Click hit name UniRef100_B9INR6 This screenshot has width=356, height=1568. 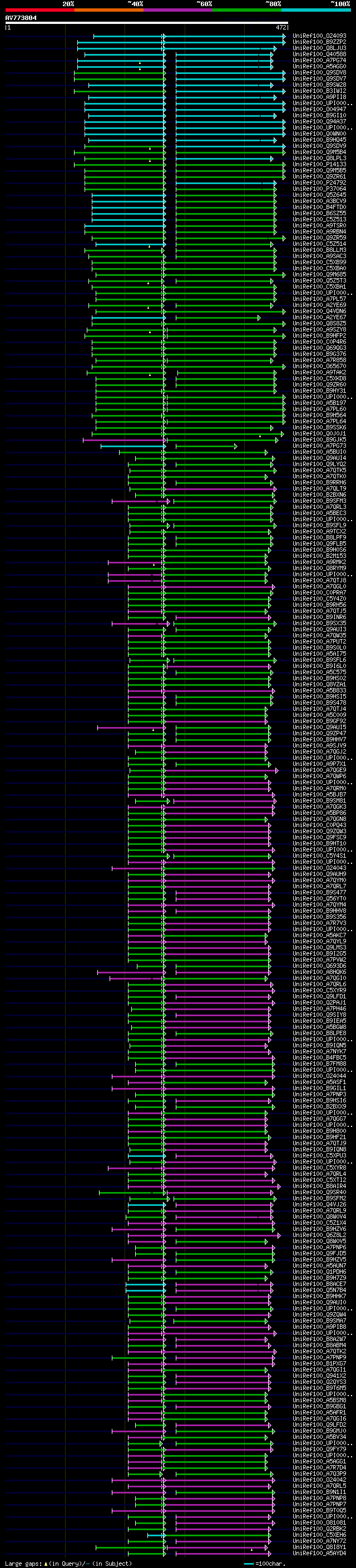point(319,617)
